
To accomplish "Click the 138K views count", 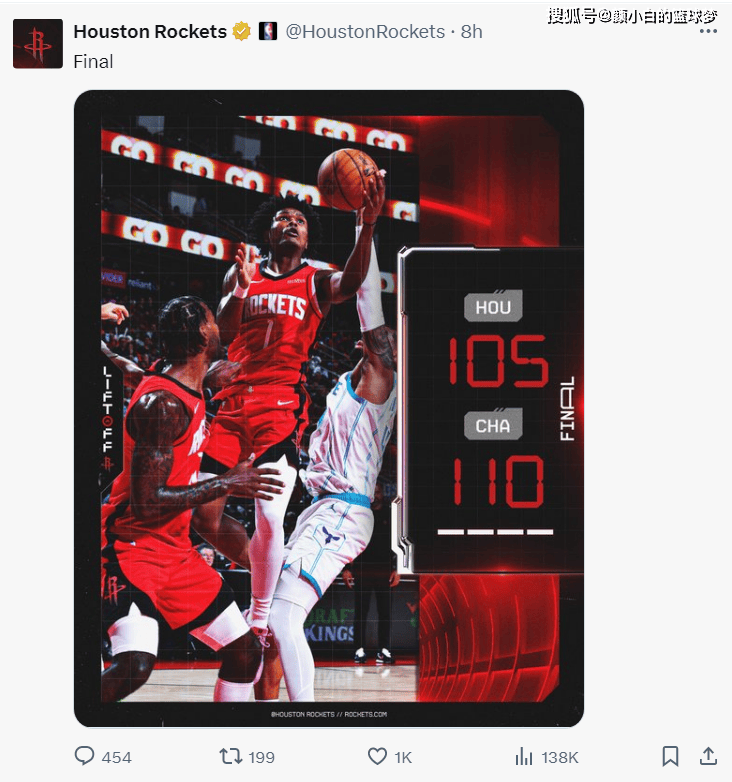I will tap(560, 757).
